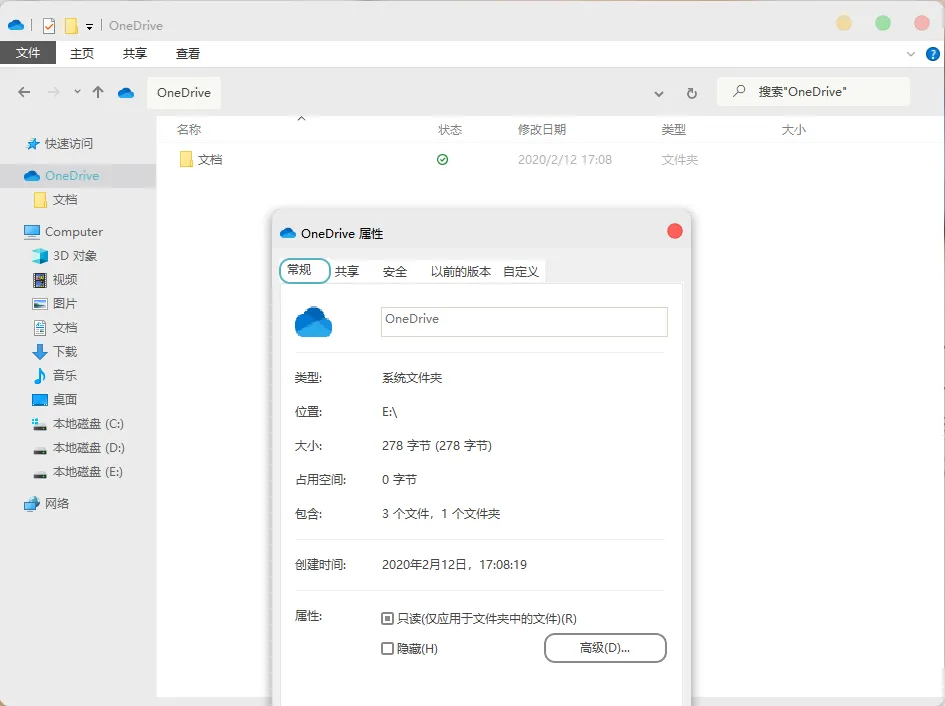The width and height of the screenshot is (945, 706).
Task: Click the 2020/2/12 17:08 date cell
Action: coord(565,159)
